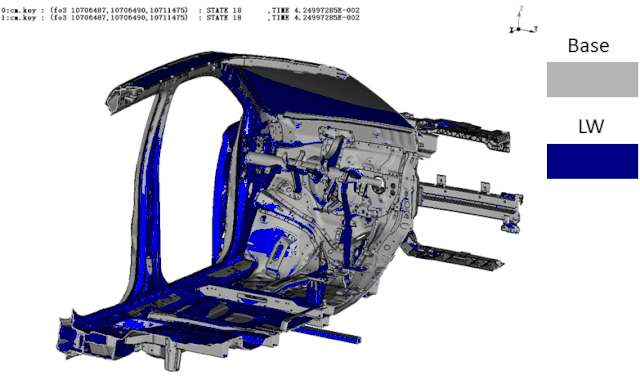Click the Base legend label
The width and height of the screenshot is (640, 384).
[588, 45]
